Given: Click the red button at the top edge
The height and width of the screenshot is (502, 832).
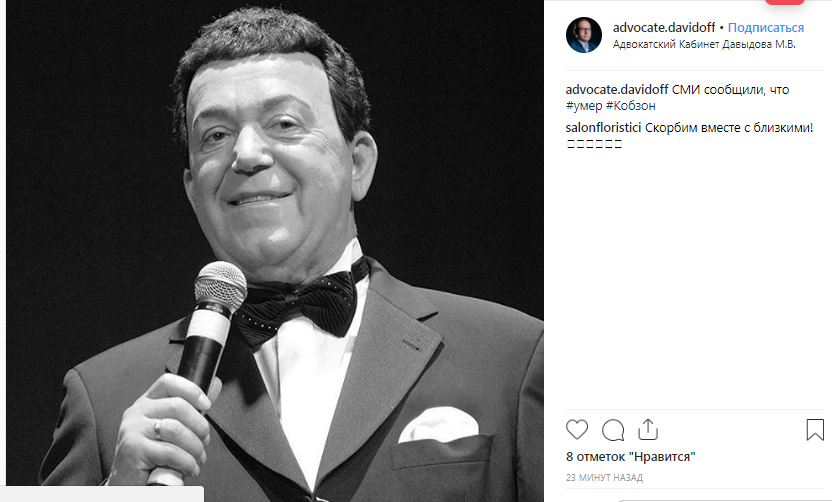Looking at the screenshot, I should tap(784, 2).
